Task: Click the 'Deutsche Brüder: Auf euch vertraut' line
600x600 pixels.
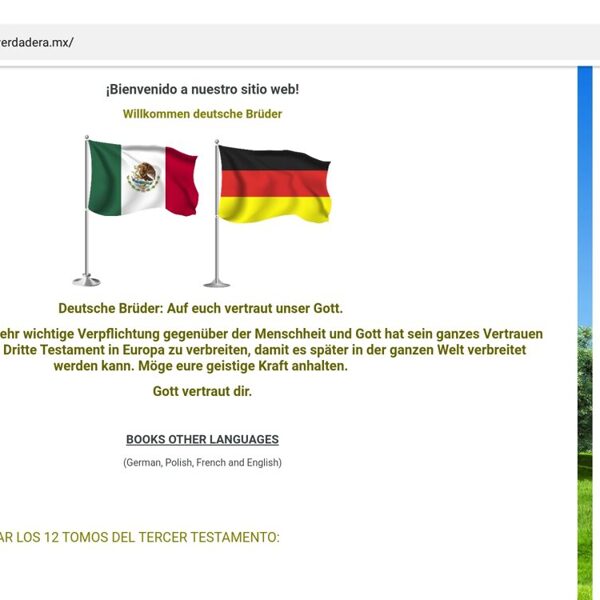Action: point(200,309)
